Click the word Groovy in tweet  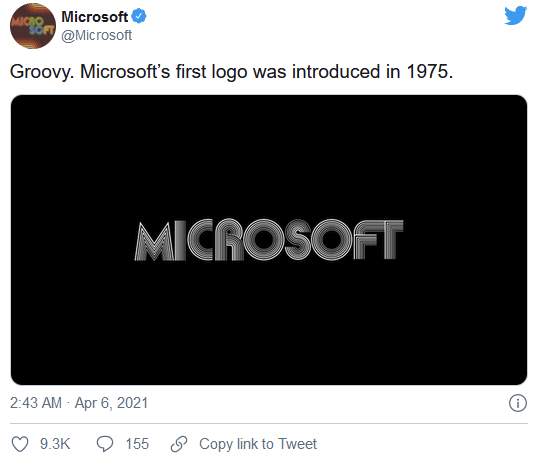42,72
